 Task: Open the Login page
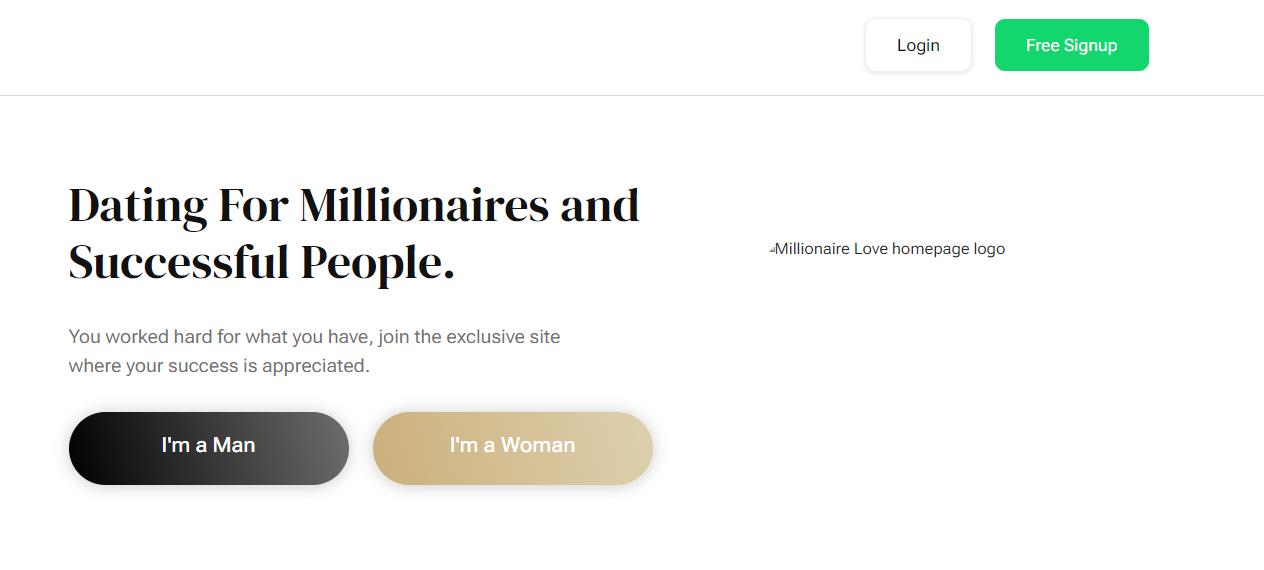click(918, 45)
